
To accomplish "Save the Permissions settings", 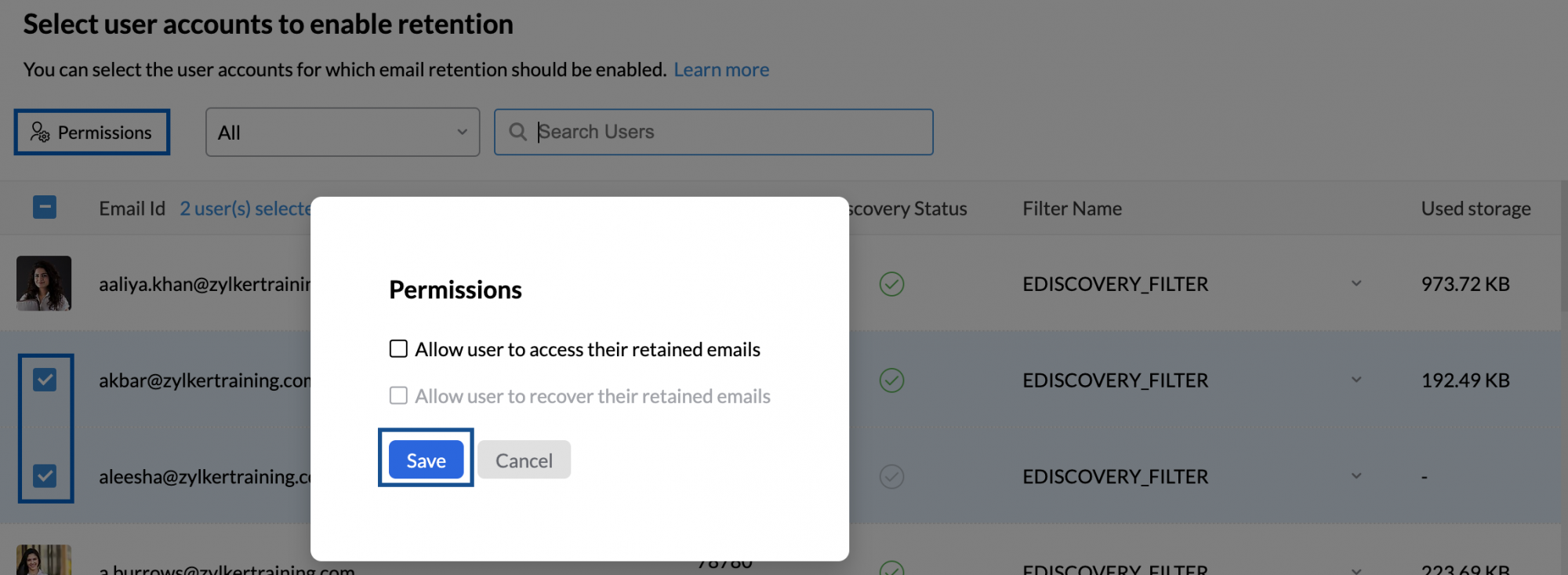I will 426,460.
